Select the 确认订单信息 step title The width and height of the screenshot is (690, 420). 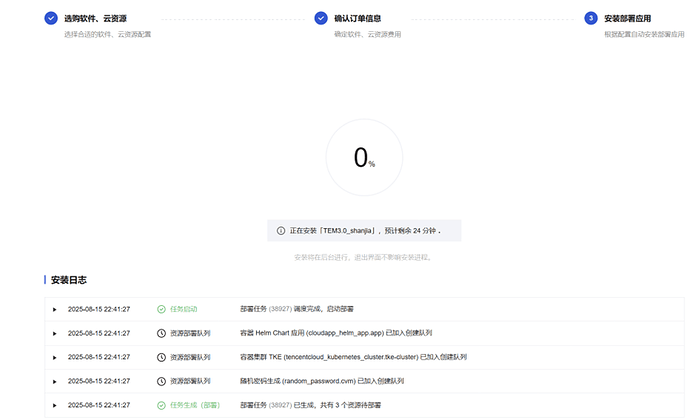[x=357, y=18]
